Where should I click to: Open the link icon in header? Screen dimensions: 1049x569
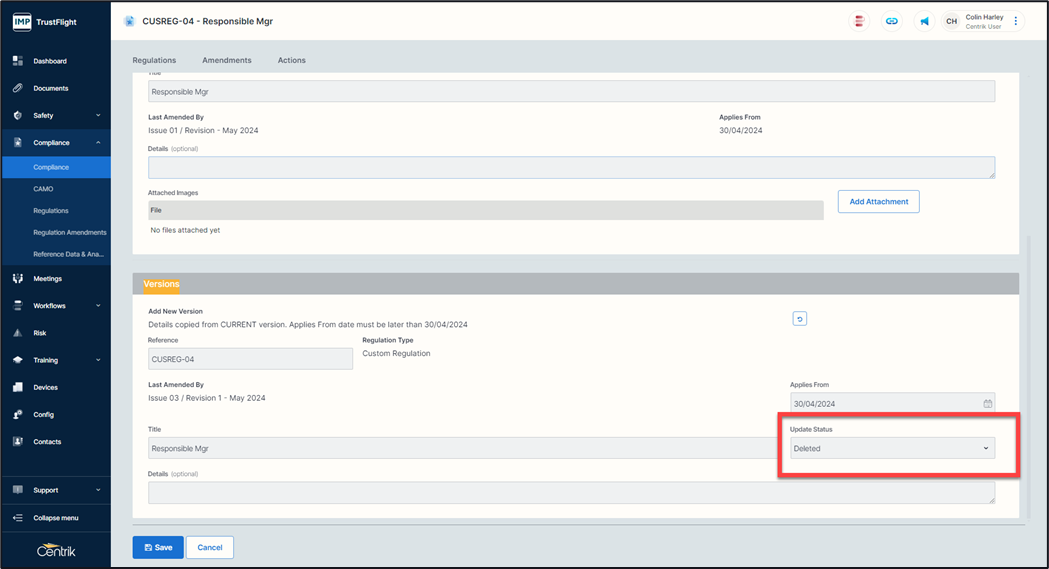click(x=891, y=21)
